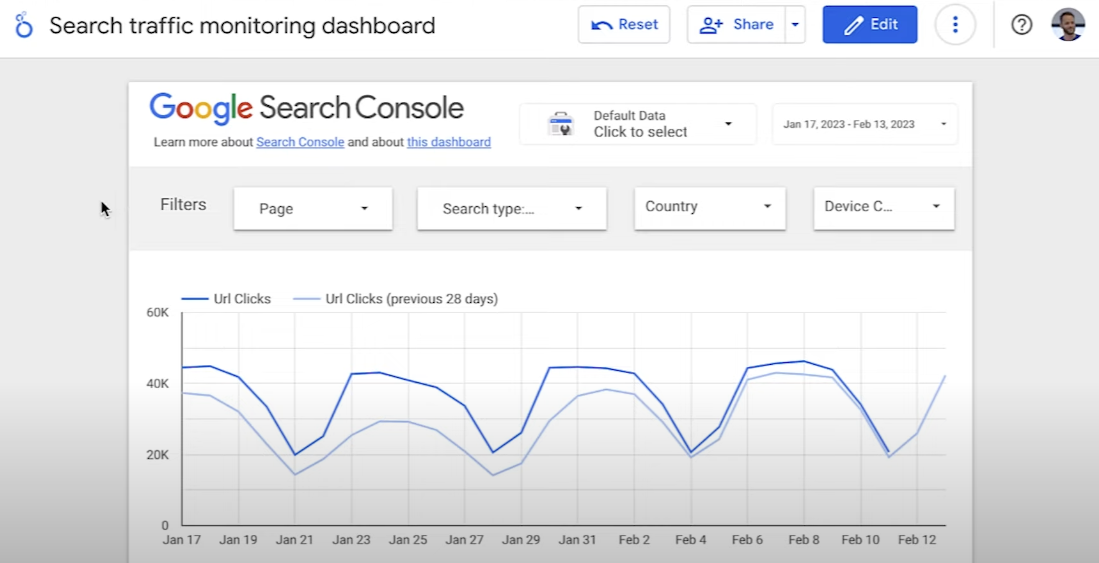The height and width of the screenshot is (563, 1099).
Task: Expand the Page filter dropdown
Action: pos(313,208)
